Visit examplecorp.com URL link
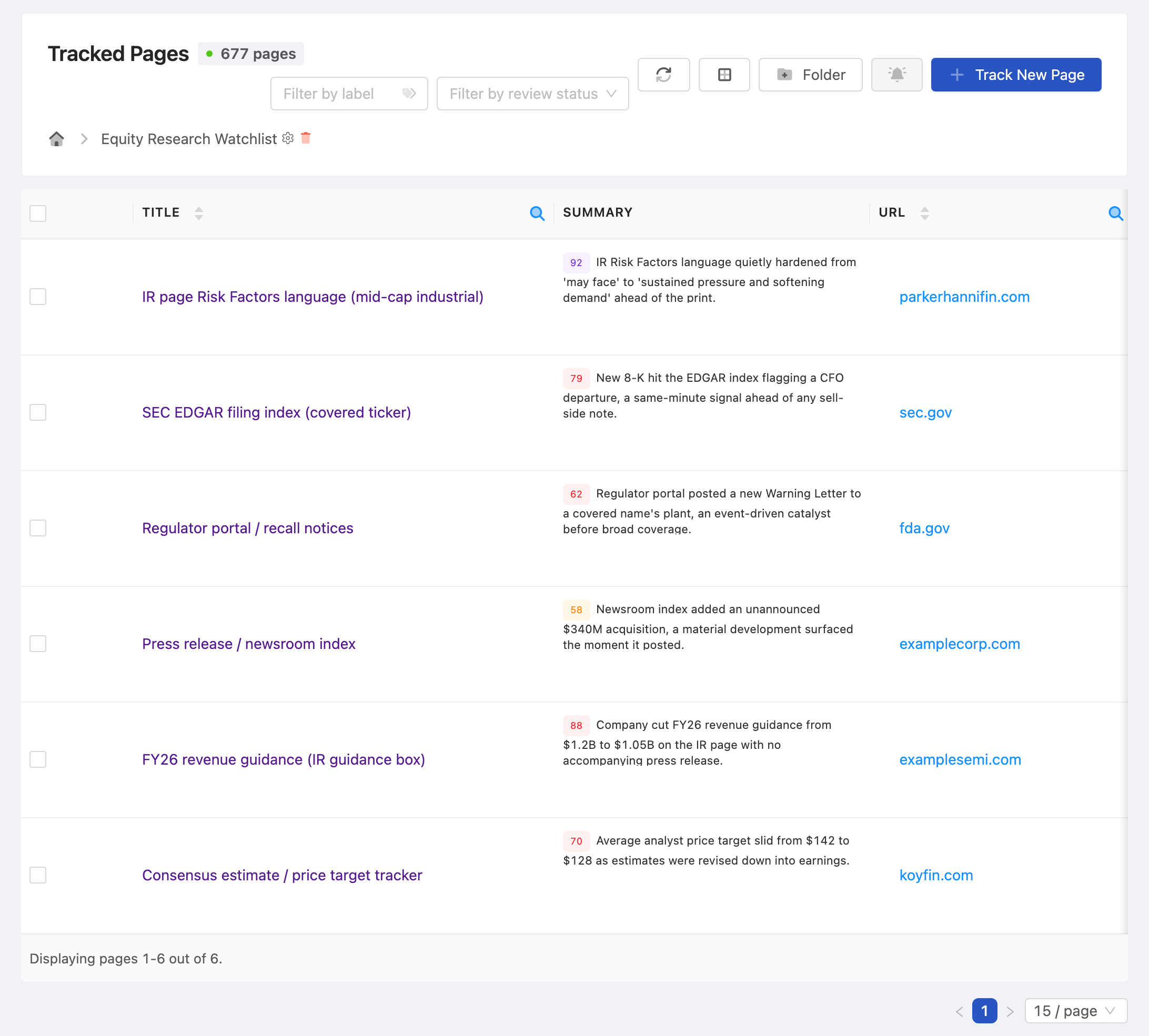Screen dimensions: 1149x1036 [x=960, y=644]
